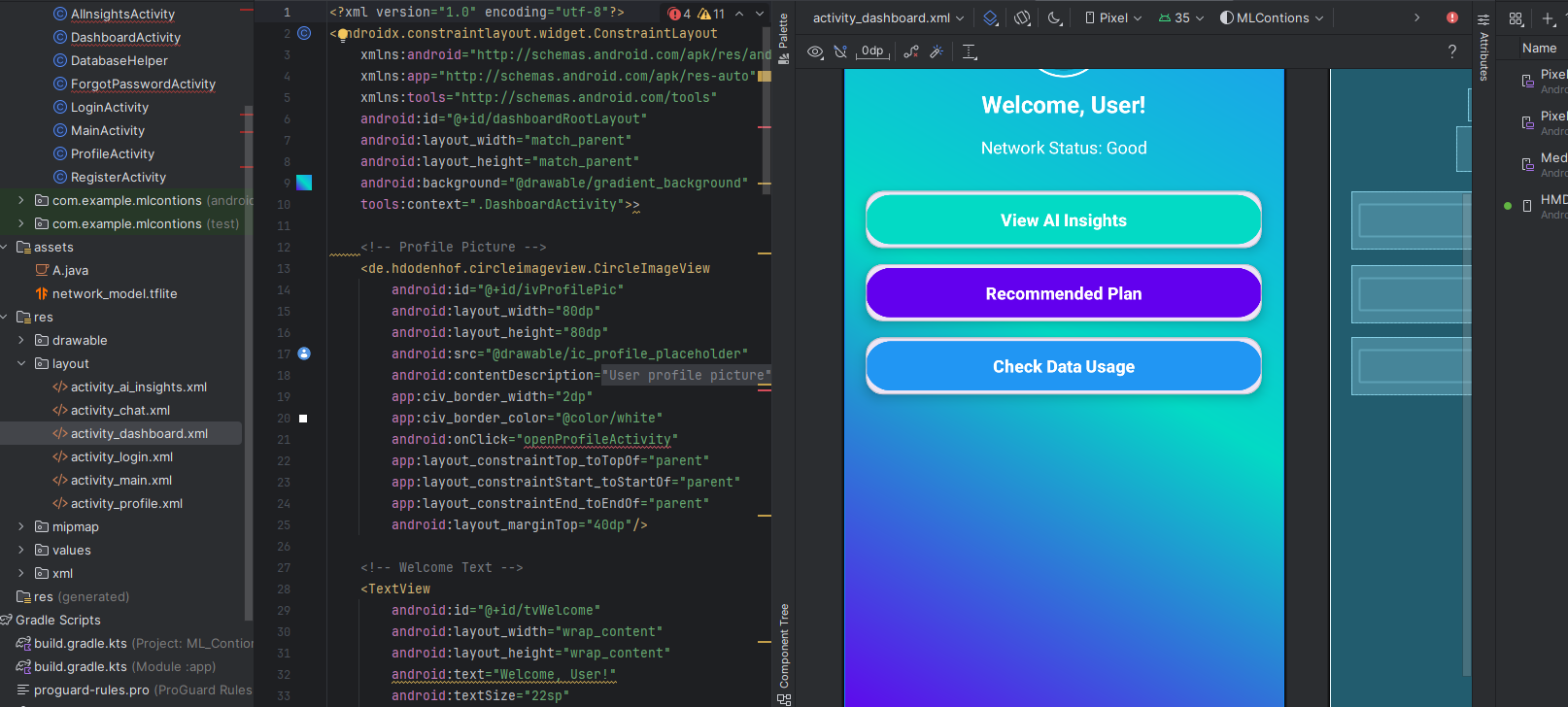The width and height of the screenshot is (1568, 707).
Task: Click the gradient background color swatch in gutter
Action: pyautogui.click(x=304, y=183)
